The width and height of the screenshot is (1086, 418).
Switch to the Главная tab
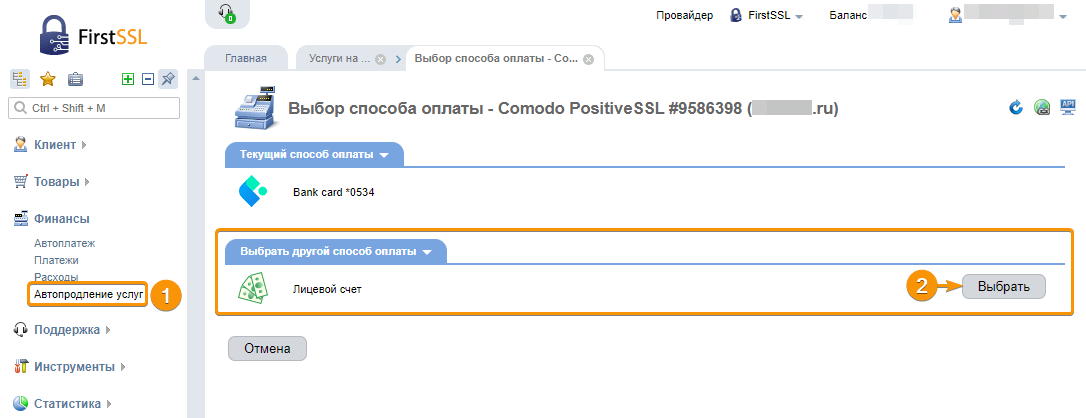point(246,59)
